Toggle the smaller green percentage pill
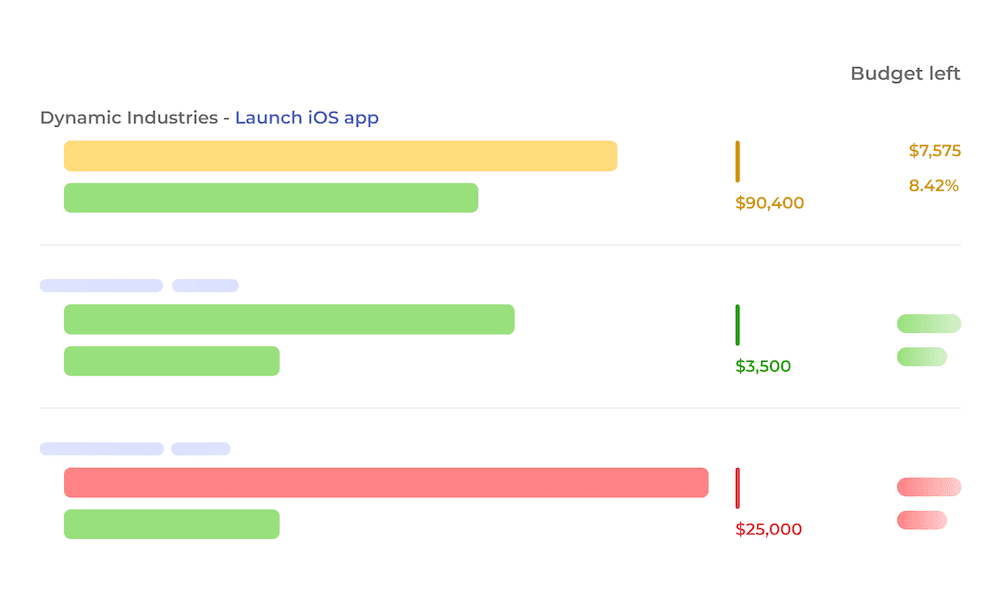The width and height of the screenshot is (1000, 600). point(921,356)
